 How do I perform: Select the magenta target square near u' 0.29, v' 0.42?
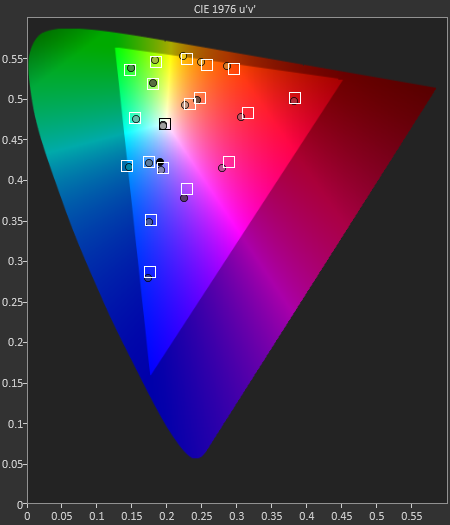coord(229,162)
